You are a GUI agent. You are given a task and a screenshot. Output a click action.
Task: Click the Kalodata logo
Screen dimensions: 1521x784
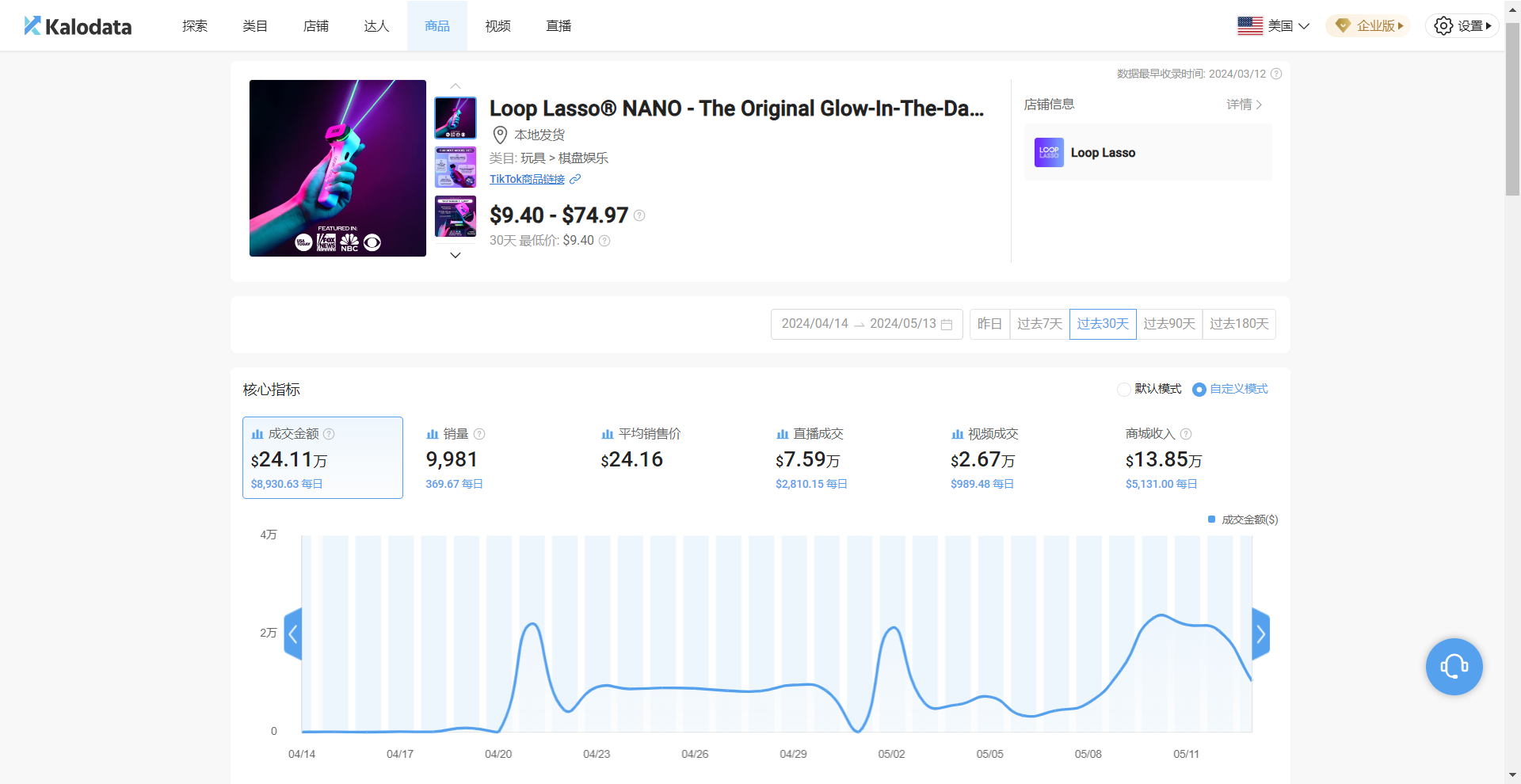click(78, 26)
